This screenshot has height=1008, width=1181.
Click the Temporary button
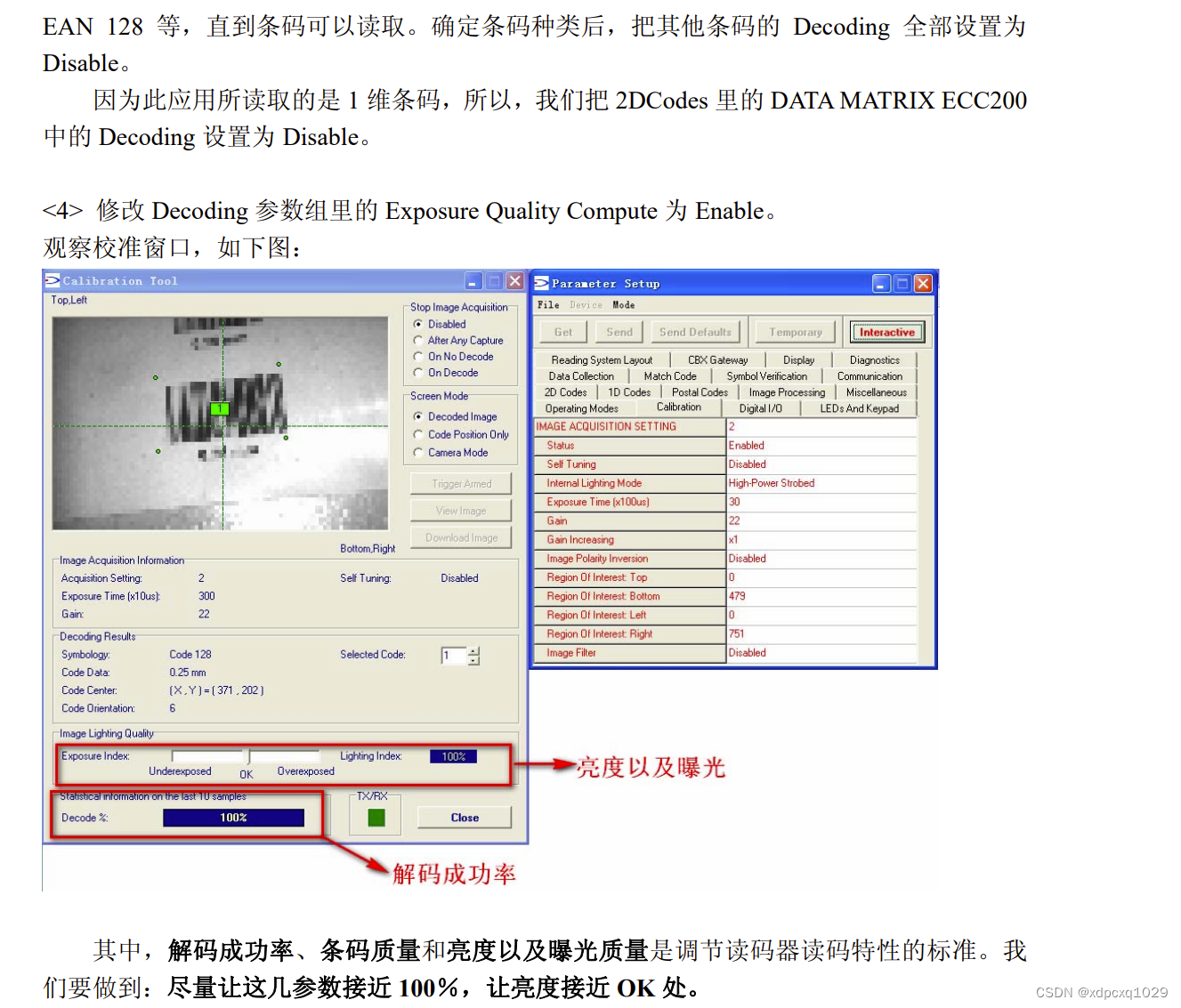pyautogui.click(x=794, y=331)
